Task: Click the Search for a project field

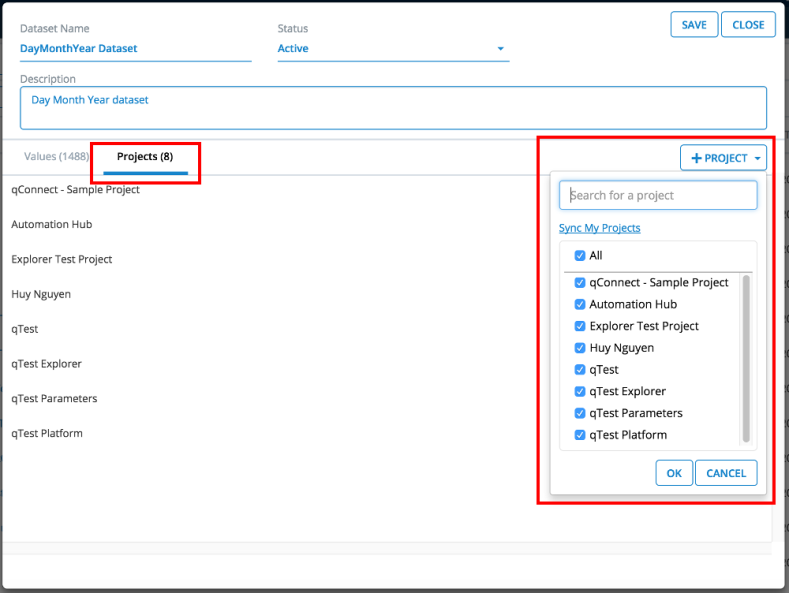Action: coord(658,196)
